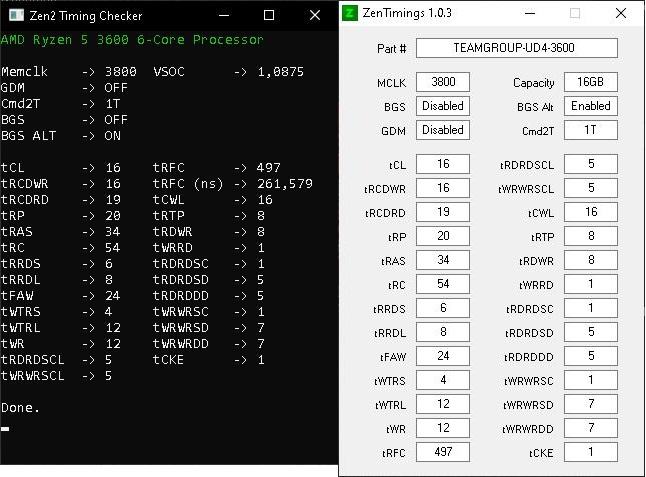Click the 'BGS ALT' label in console

click(x=28, y=136)
